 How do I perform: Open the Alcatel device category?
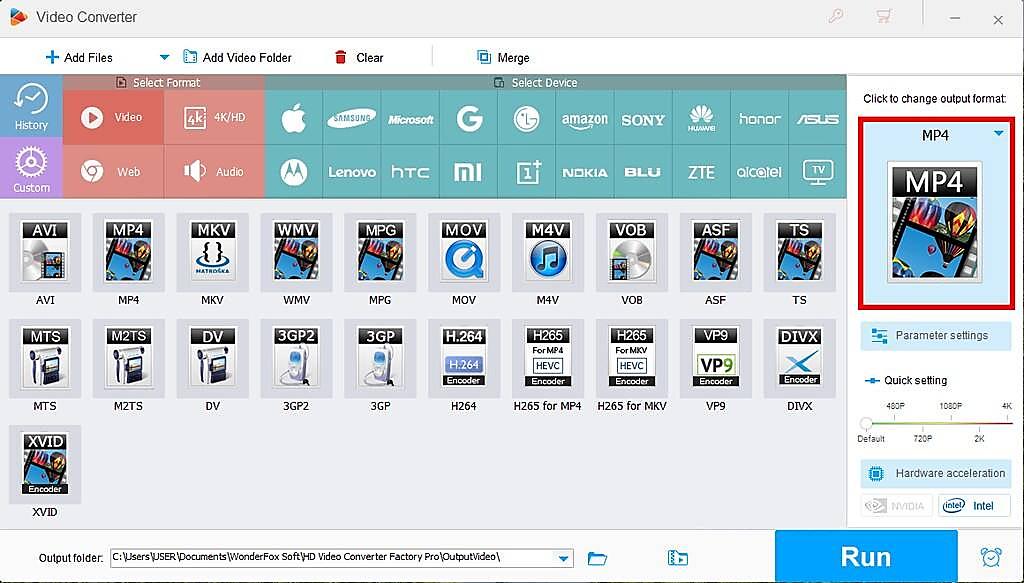click(760, 172)
